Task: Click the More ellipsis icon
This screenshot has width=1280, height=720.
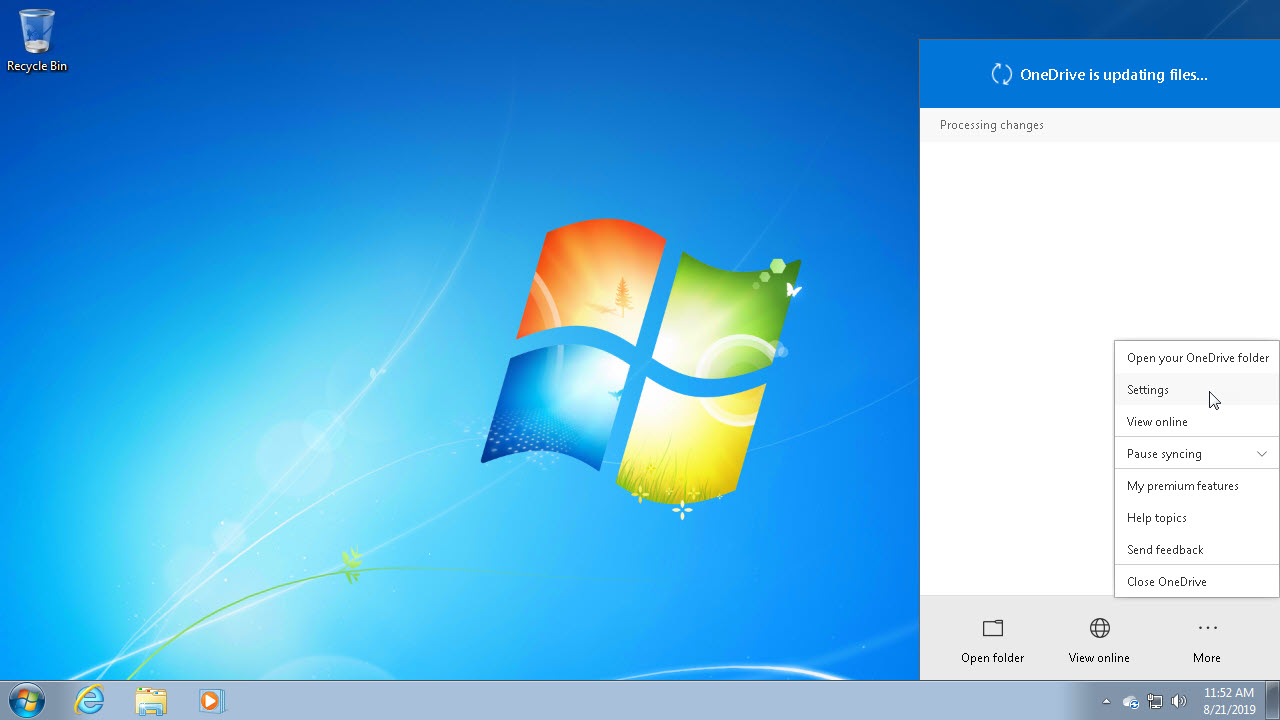Action: click(1207, 628)
